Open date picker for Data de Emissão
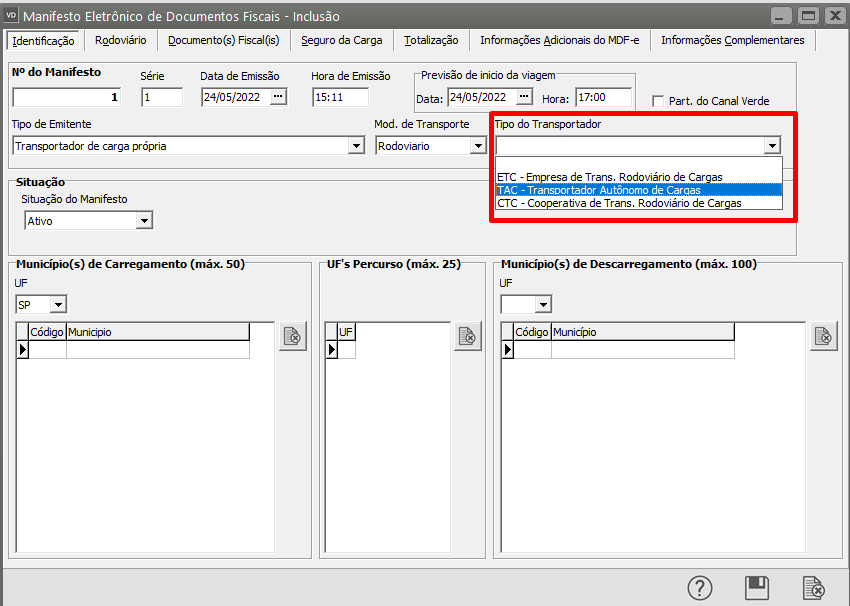Screen dimensions: 850x606 279,97
